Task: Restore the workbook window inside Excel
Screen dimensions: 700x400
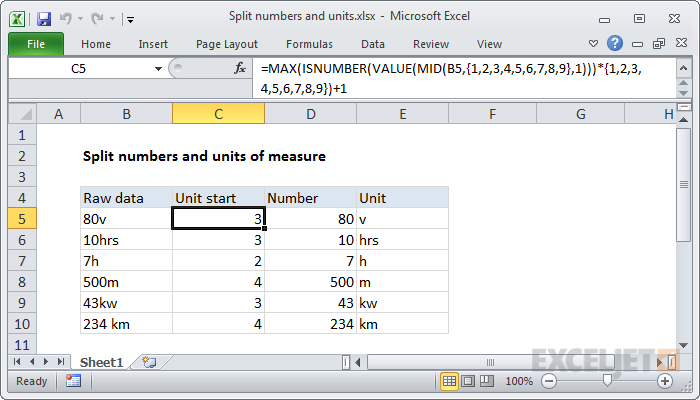Action: click(x=658, y=43)
